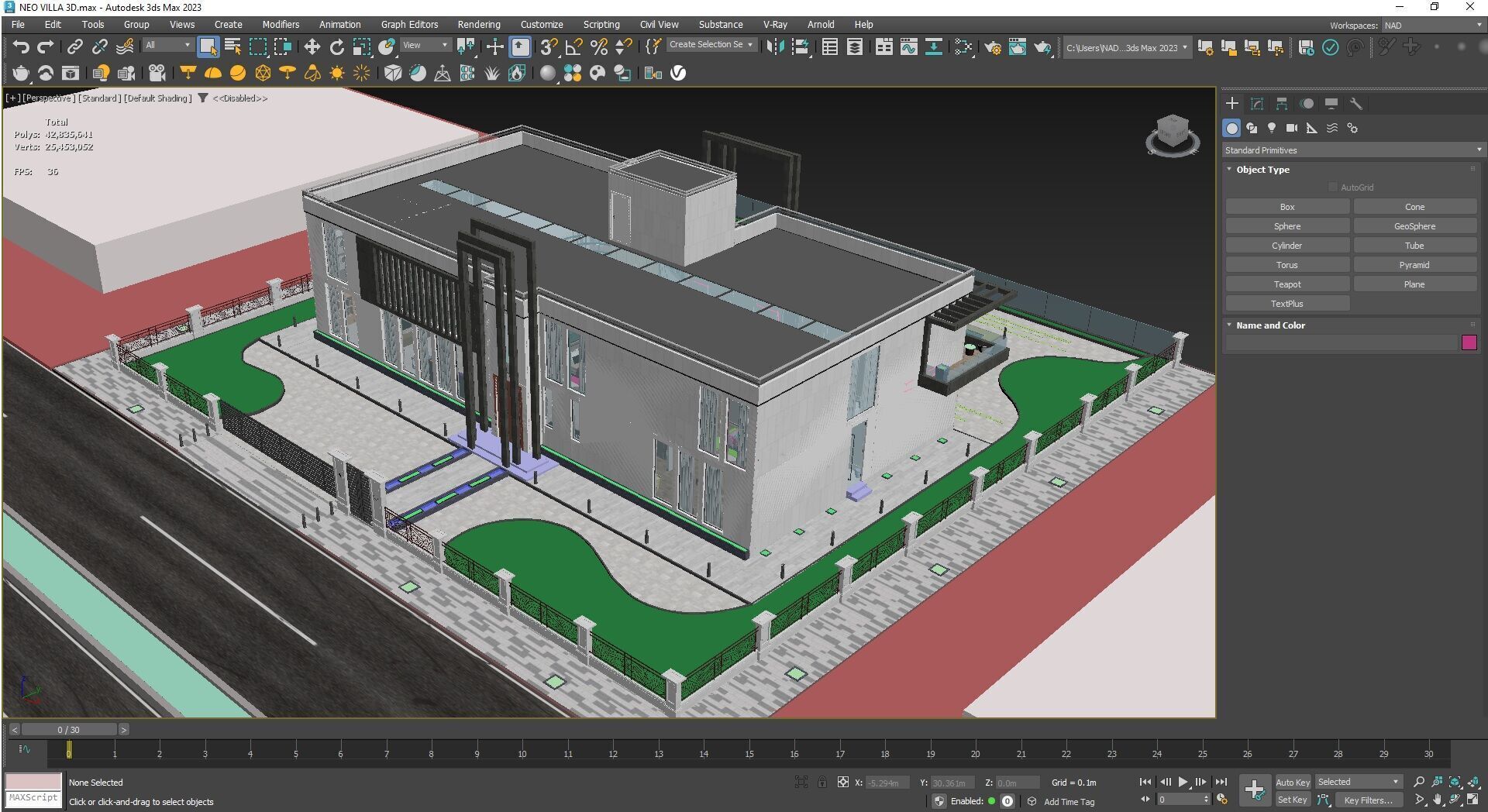Collapse the Name and Color rollout
Image resolution: width=1488 pixels, height=812 pixels.
click(x=1229, y=325)
